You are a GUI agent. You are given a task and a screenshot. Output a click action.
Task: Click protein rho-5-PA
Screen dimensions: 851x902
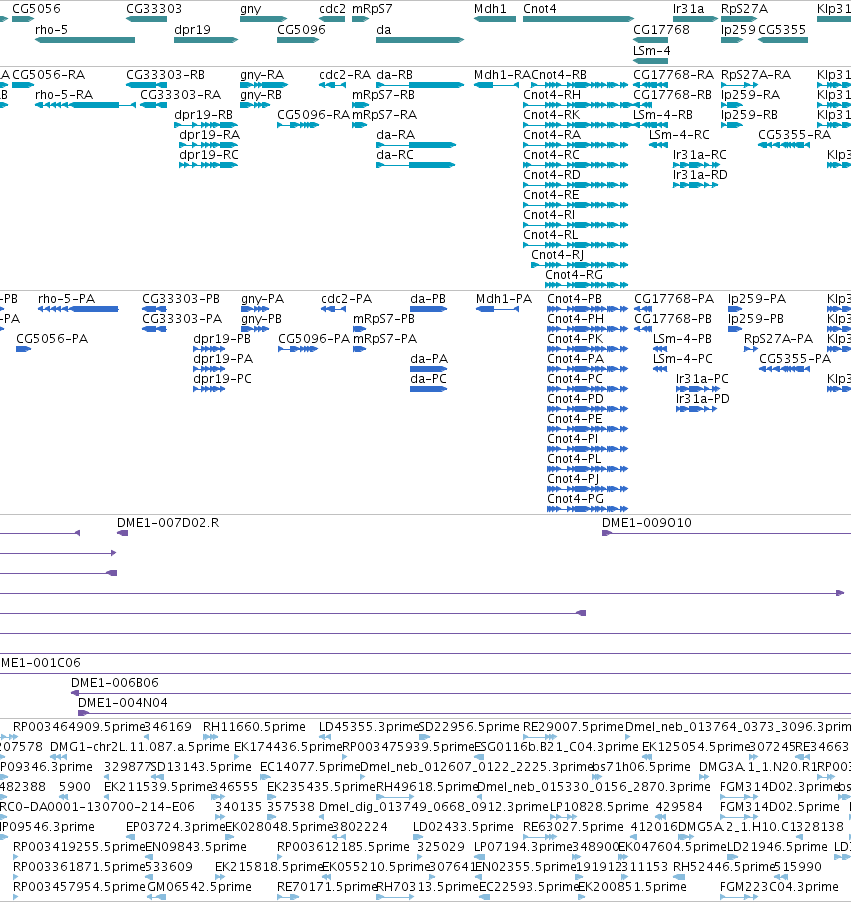(66, 299)
